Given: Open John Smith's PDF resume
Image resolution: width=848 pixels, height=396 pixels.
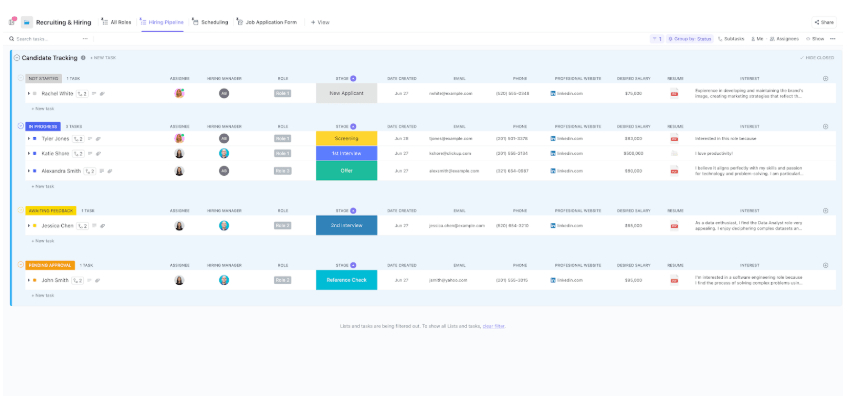Looking at the screenshot, I should (674, 280).
